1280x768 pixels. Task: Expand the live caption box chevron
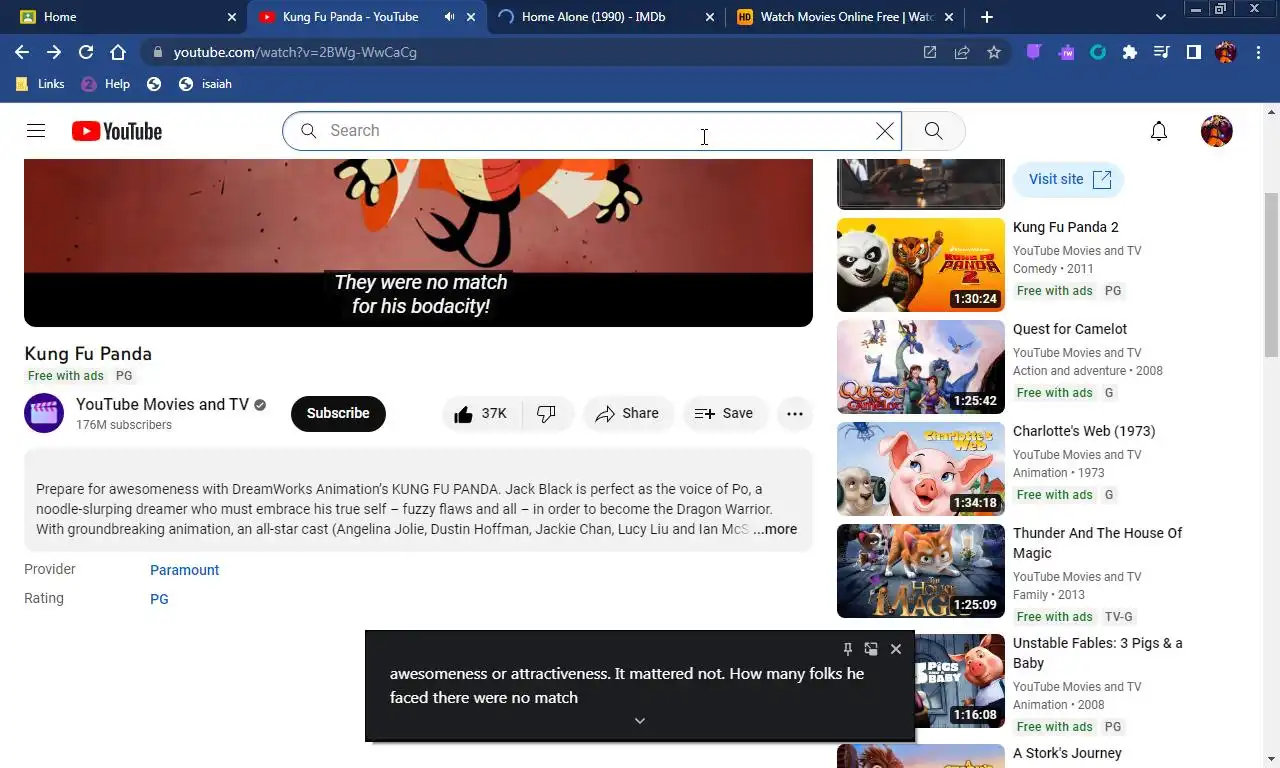pyautogui.click(x=640, y=721)
